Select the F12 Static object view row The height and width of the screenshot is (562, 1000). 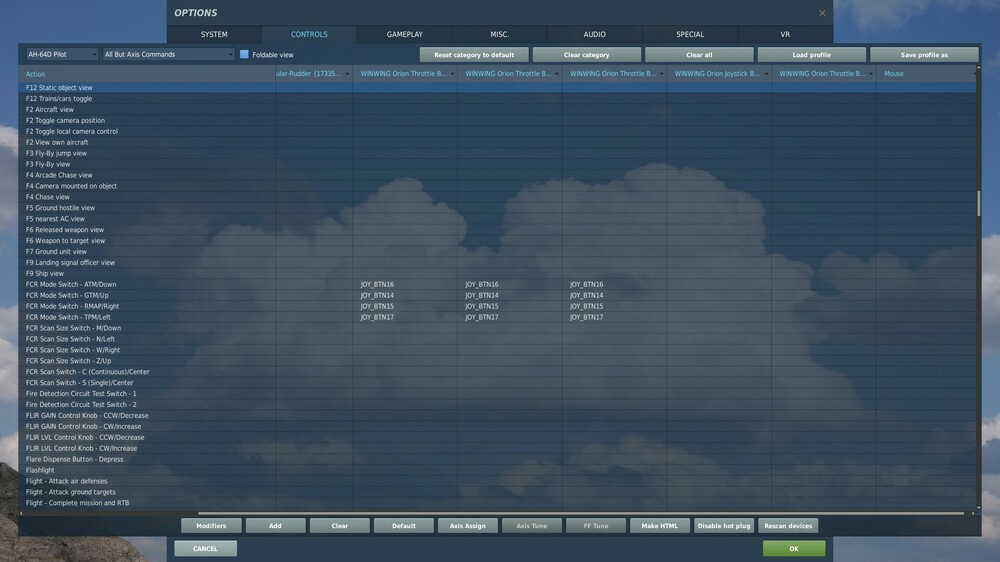(x=497, y=87)
